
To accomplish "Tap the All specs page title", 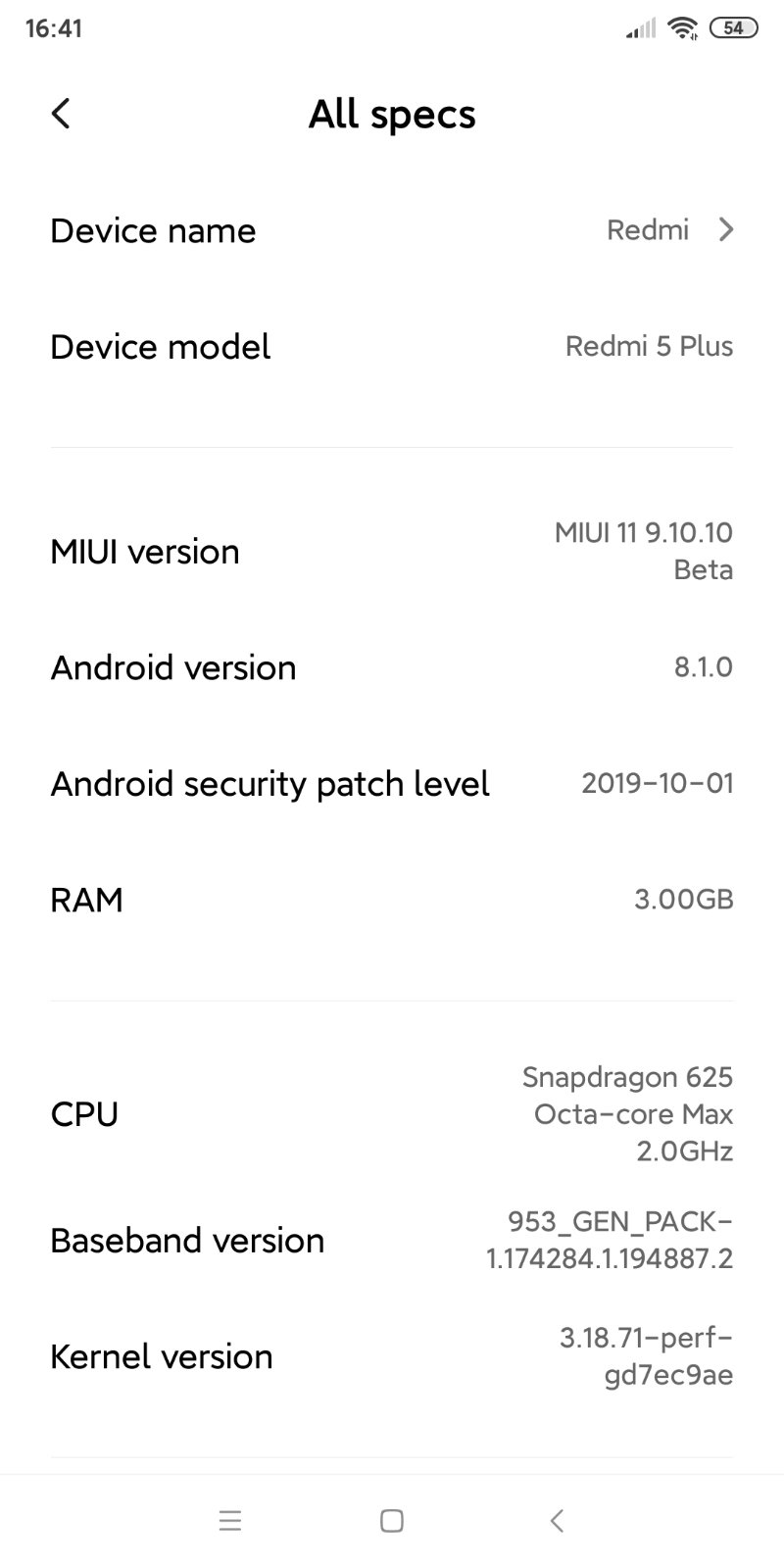I will click(x=392, y=115).
